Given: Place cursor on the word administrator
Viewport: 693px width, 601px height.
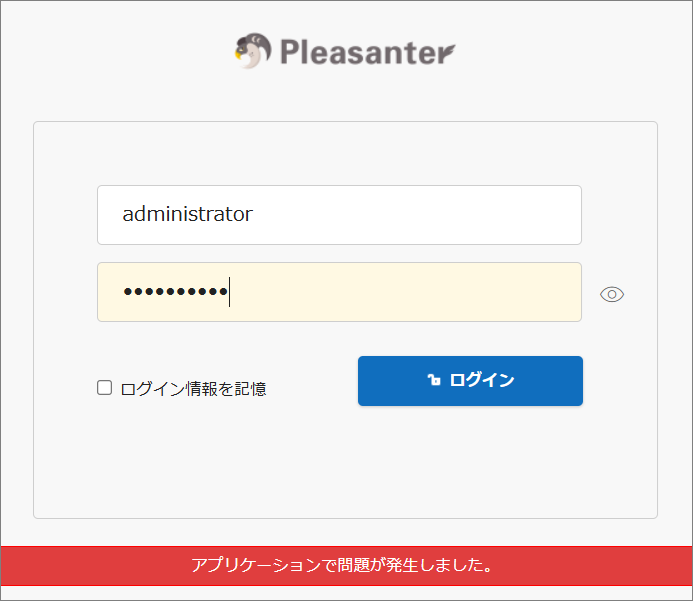Looking at the screenshot, I should click(x=187, y=214).
